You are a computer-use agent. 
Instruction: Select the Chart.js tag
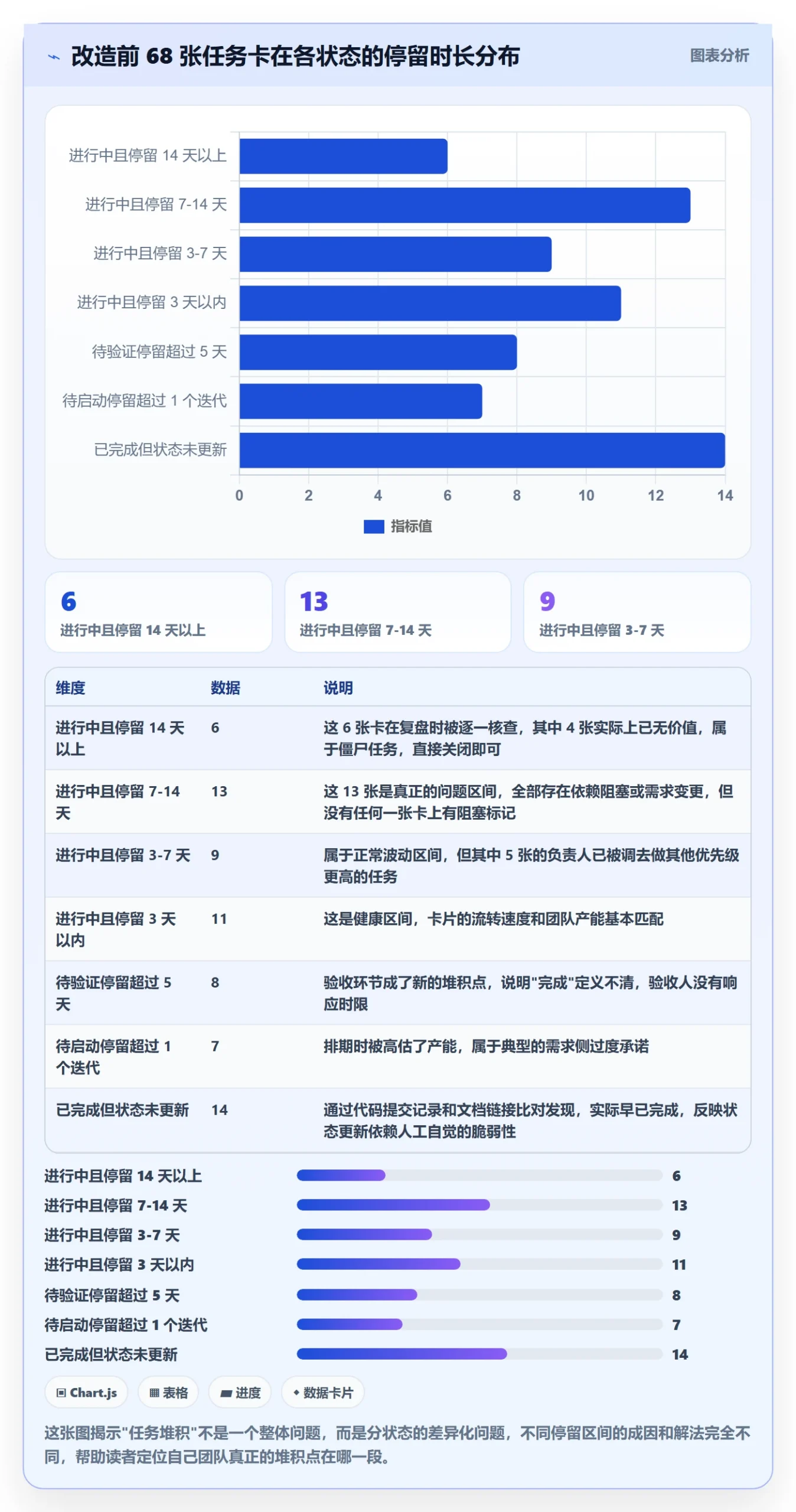87,1393
